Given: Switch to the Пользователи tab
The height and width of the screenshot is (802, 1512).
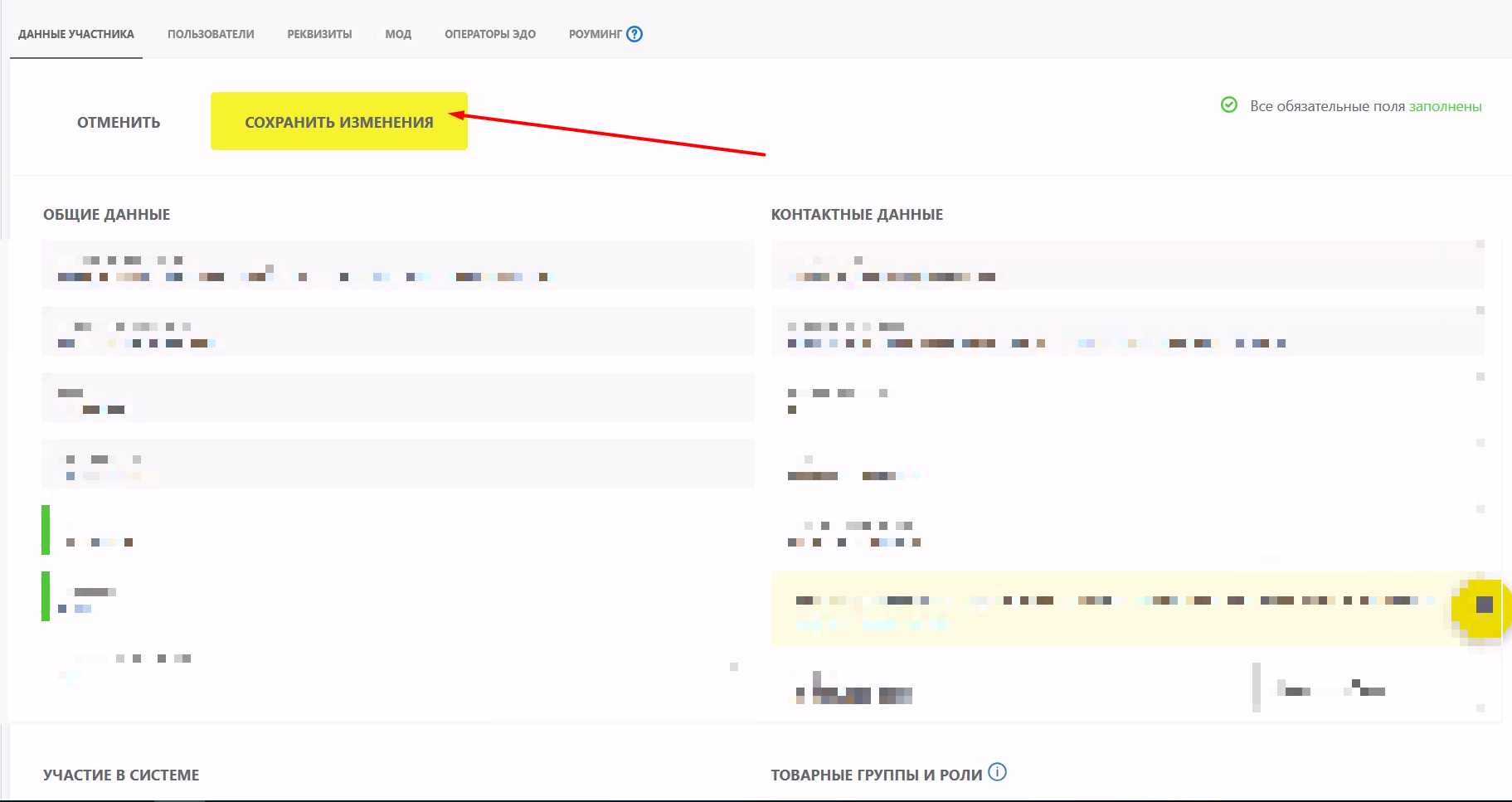Looking at the screenshot, I should point(211,34).
